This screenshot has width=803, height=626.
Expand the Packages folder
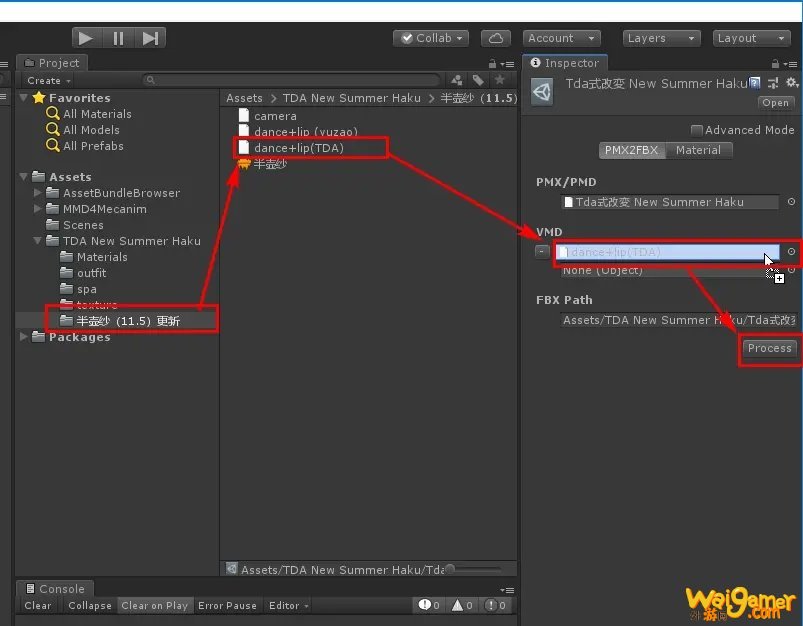(24, 337)
